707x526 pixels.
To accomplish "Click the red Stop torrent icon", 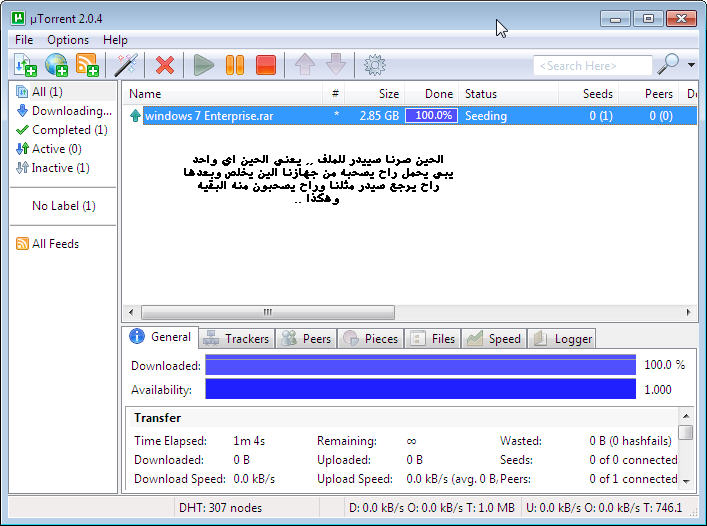I will (266, 65).
